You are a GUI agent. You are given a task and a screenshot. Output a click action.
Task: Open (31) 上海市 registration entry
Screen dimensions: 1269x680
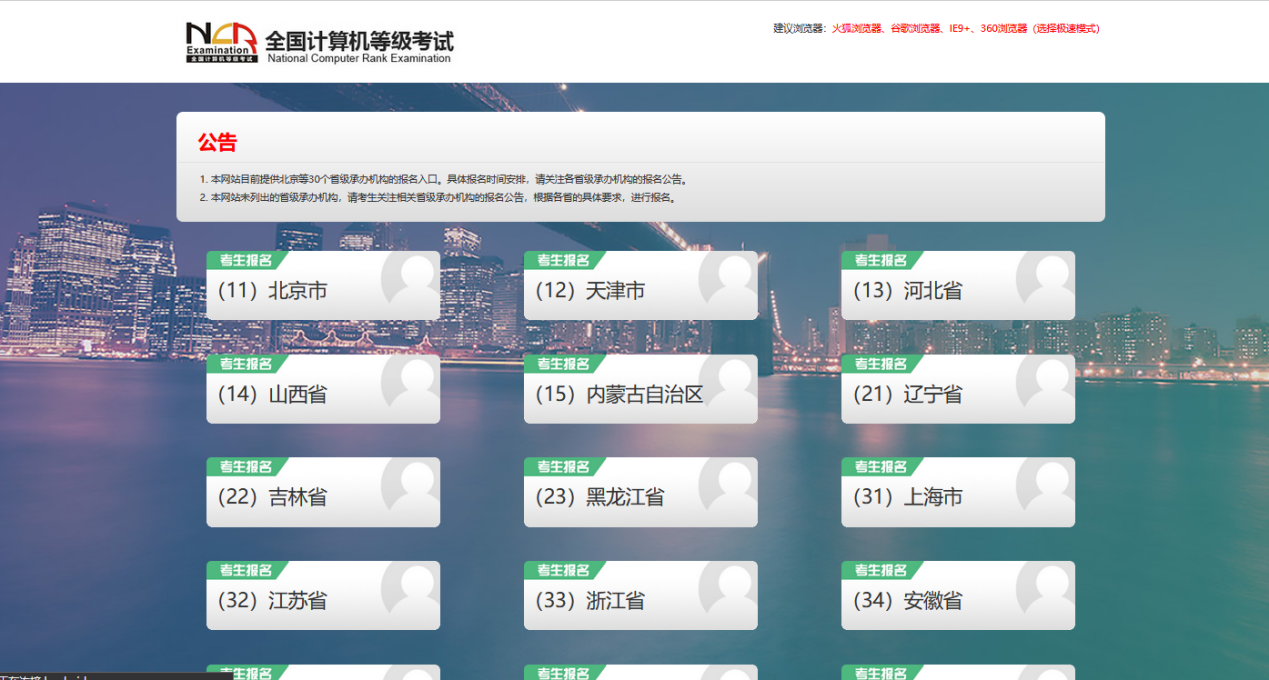pos(907,497)
